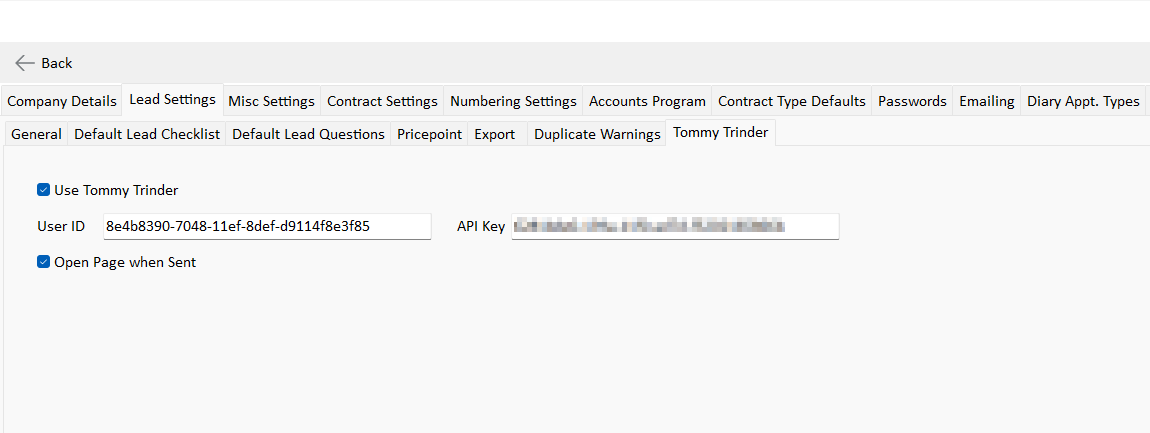Select the Lead Settings tab

[x=172, y=100]
